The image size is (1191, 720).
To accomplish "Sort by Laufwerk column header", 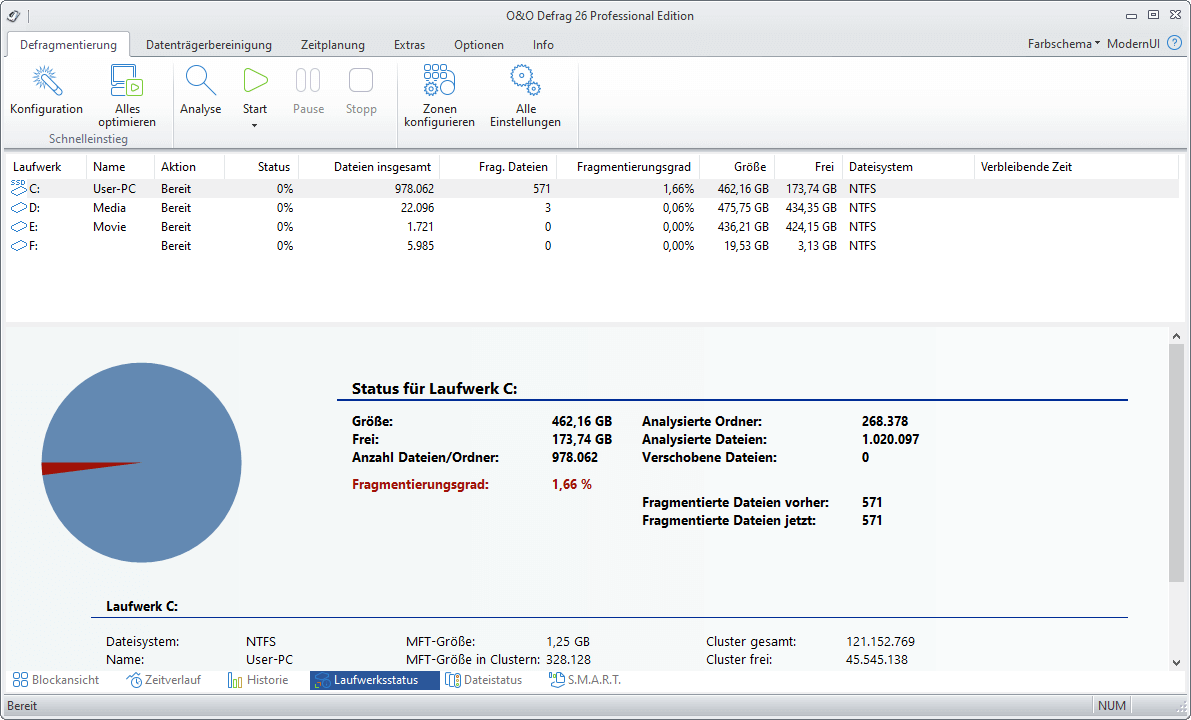I will pyautogui.click(x=46, y=166).
